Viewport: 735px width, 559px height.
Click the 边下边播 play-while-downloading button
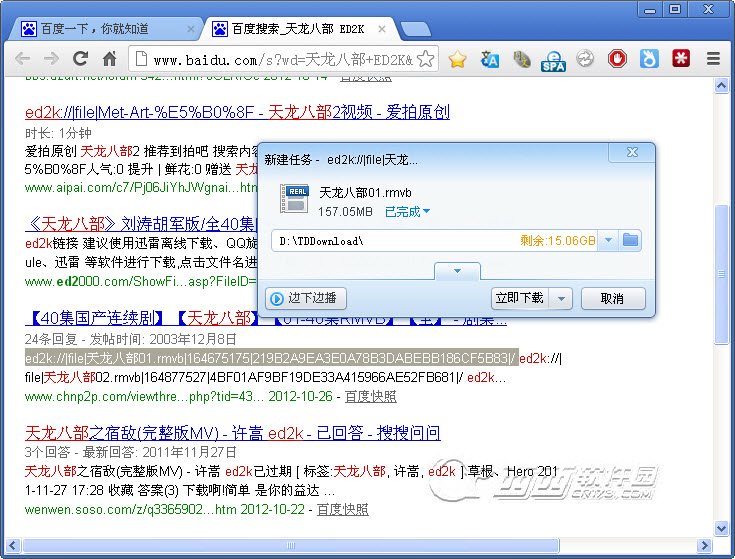point(306,298)
